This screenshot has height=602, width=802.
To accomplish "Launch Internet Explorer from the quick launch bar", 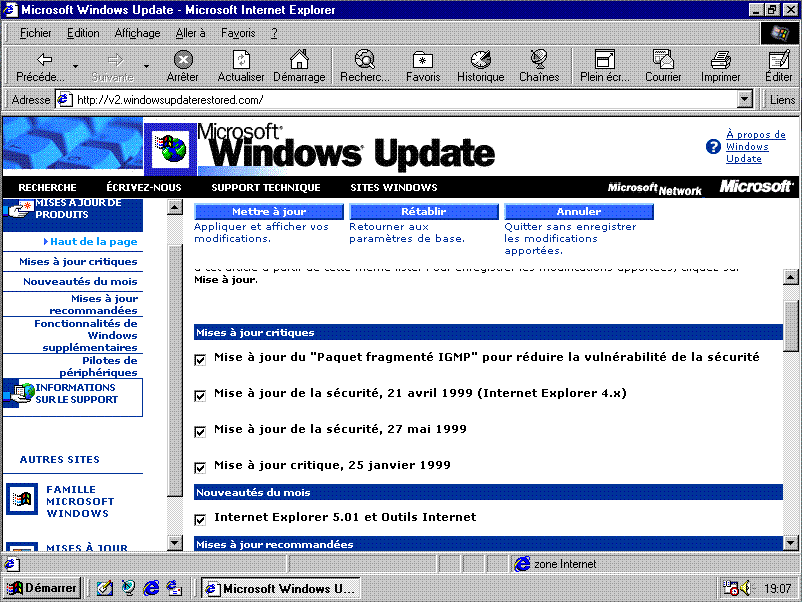I will (x=151, y=588).
